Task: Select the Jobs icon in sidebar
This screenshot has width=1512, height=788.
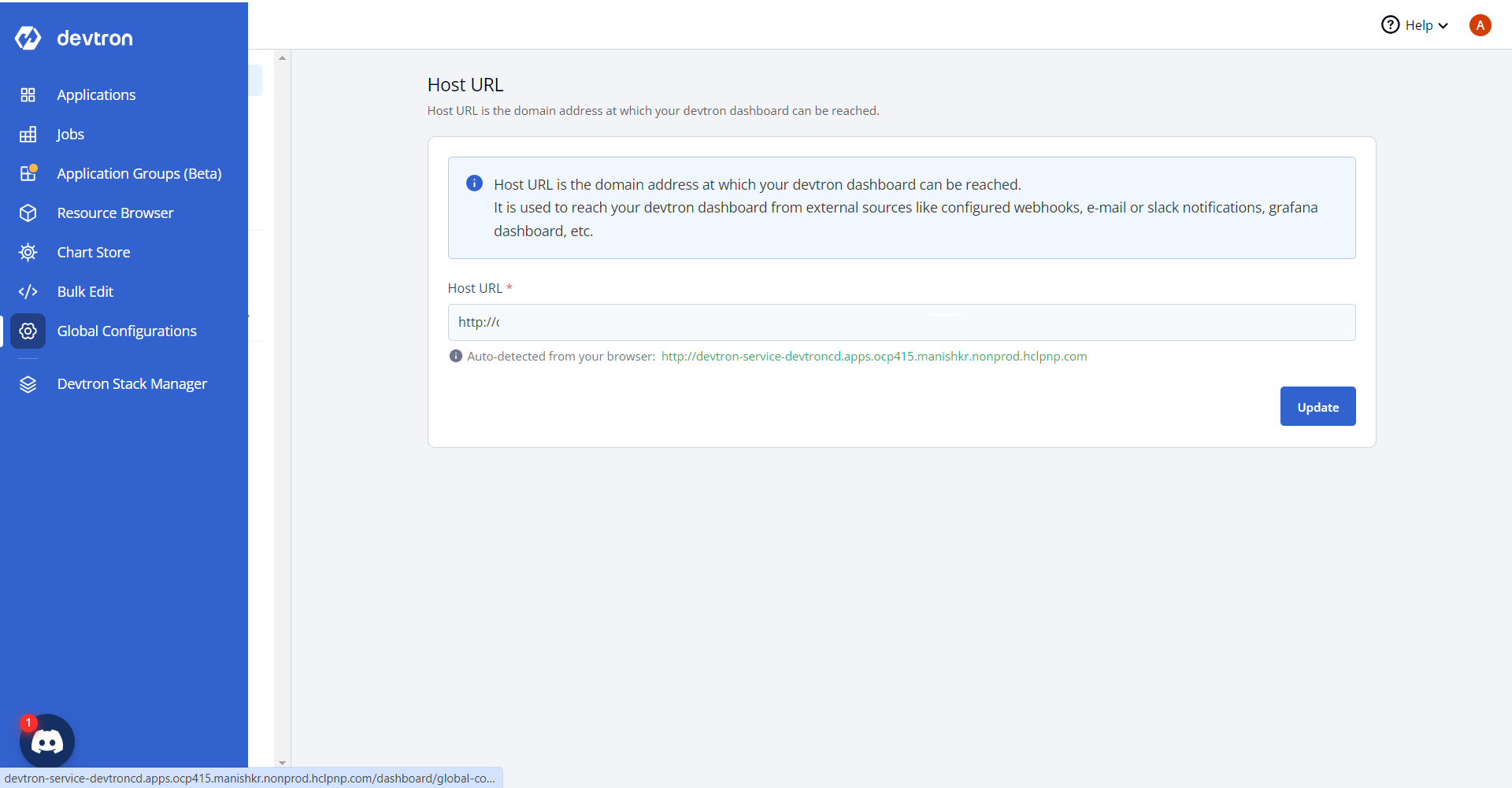Action: 28,135
